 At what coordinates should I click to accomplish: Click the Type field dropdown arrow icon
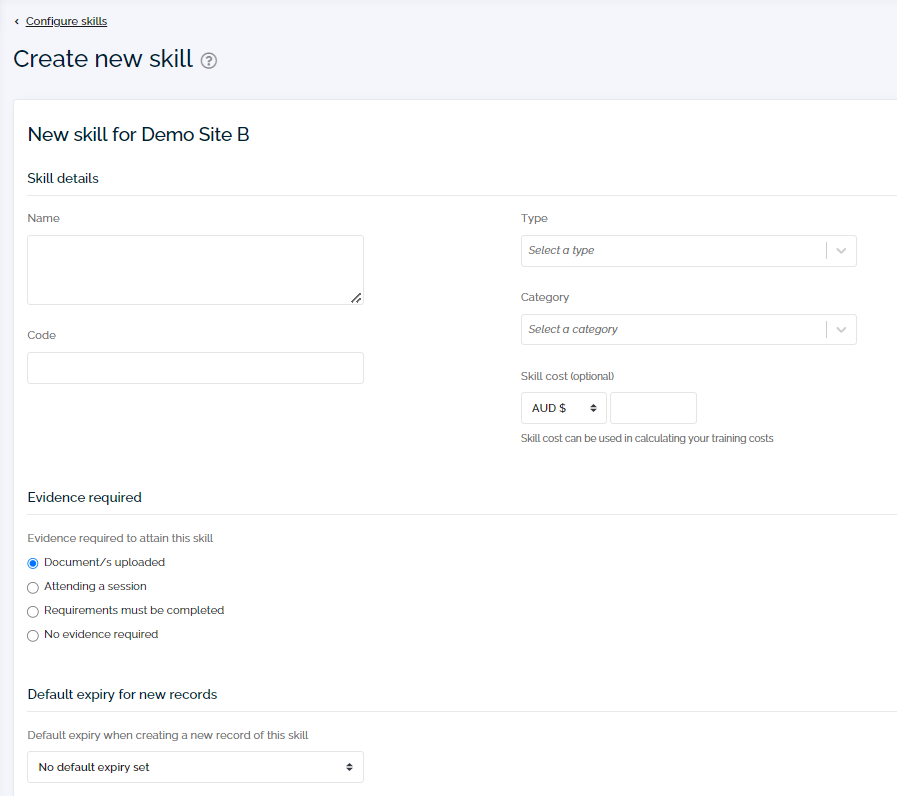point(841,250)
